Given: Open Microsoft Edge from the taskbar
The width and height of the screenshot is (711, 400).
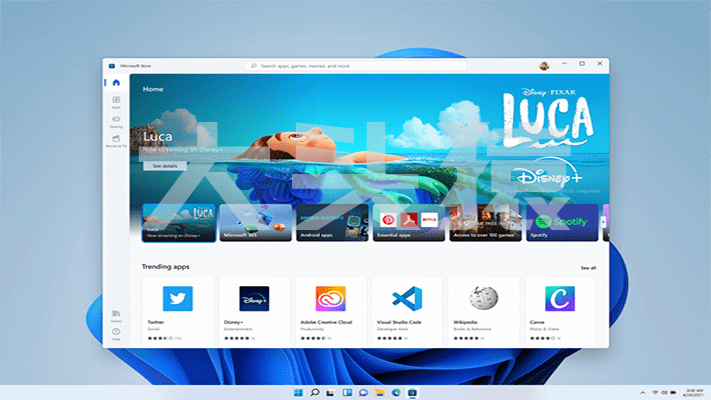Looking at the screenshot, I should click(396, 393).
